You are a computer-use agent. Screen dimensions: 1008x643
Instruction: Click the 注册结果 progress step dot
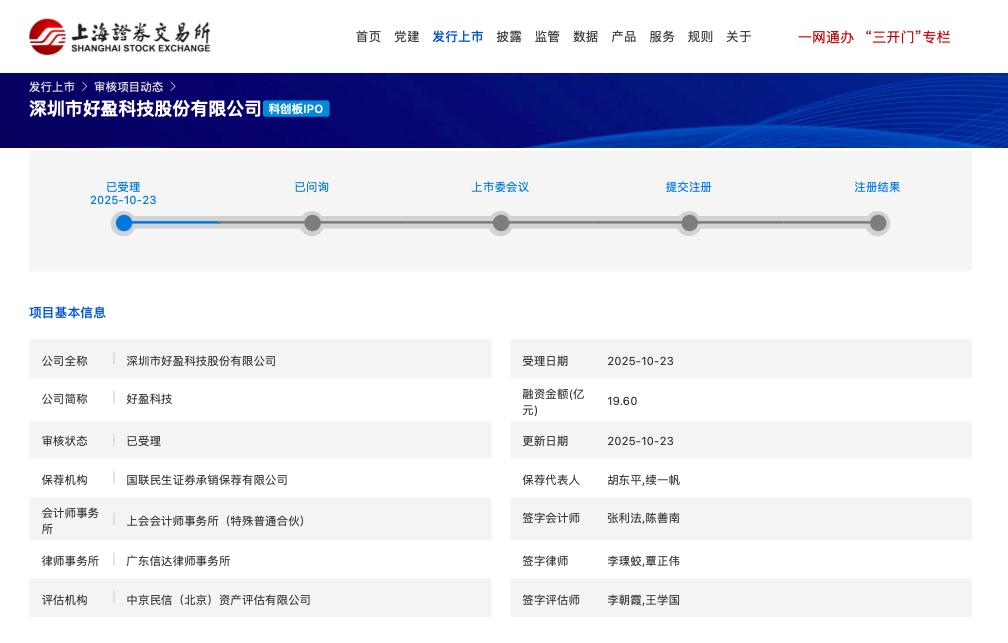coord(878,223)
